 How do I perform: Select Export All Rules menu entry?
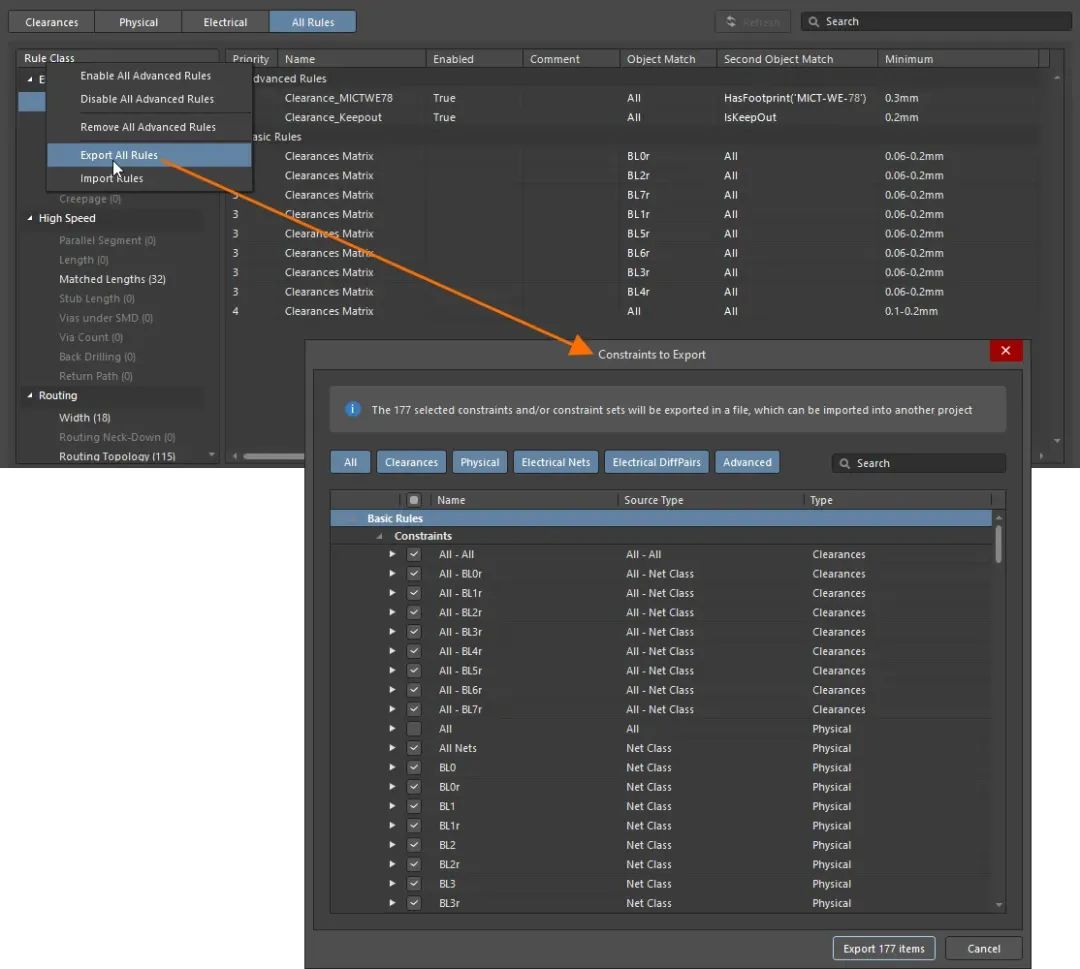coord(149,155)
